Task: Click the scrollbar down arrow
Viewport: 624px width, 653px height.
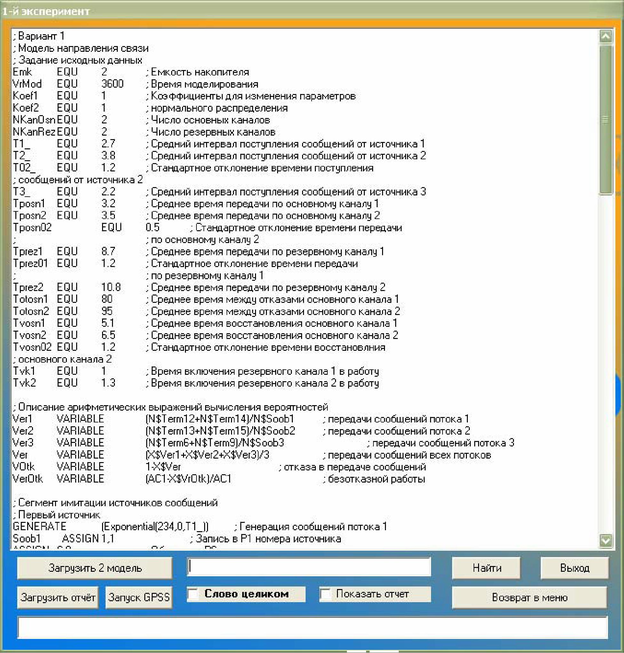Action: (x=606, y=541)
